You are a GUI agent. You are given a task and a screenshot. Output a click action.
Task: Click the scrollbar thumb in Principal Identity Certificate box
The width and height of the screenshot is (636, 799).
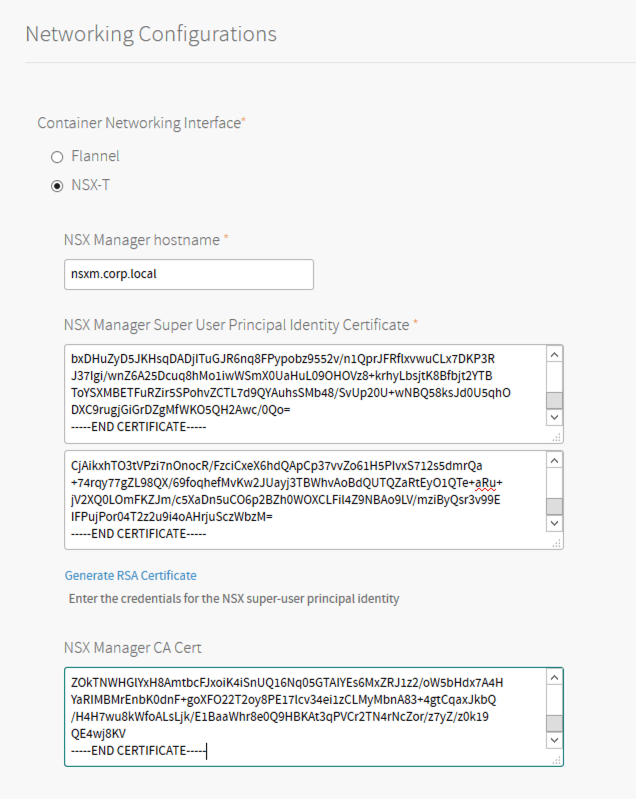(x=553, y=401)
